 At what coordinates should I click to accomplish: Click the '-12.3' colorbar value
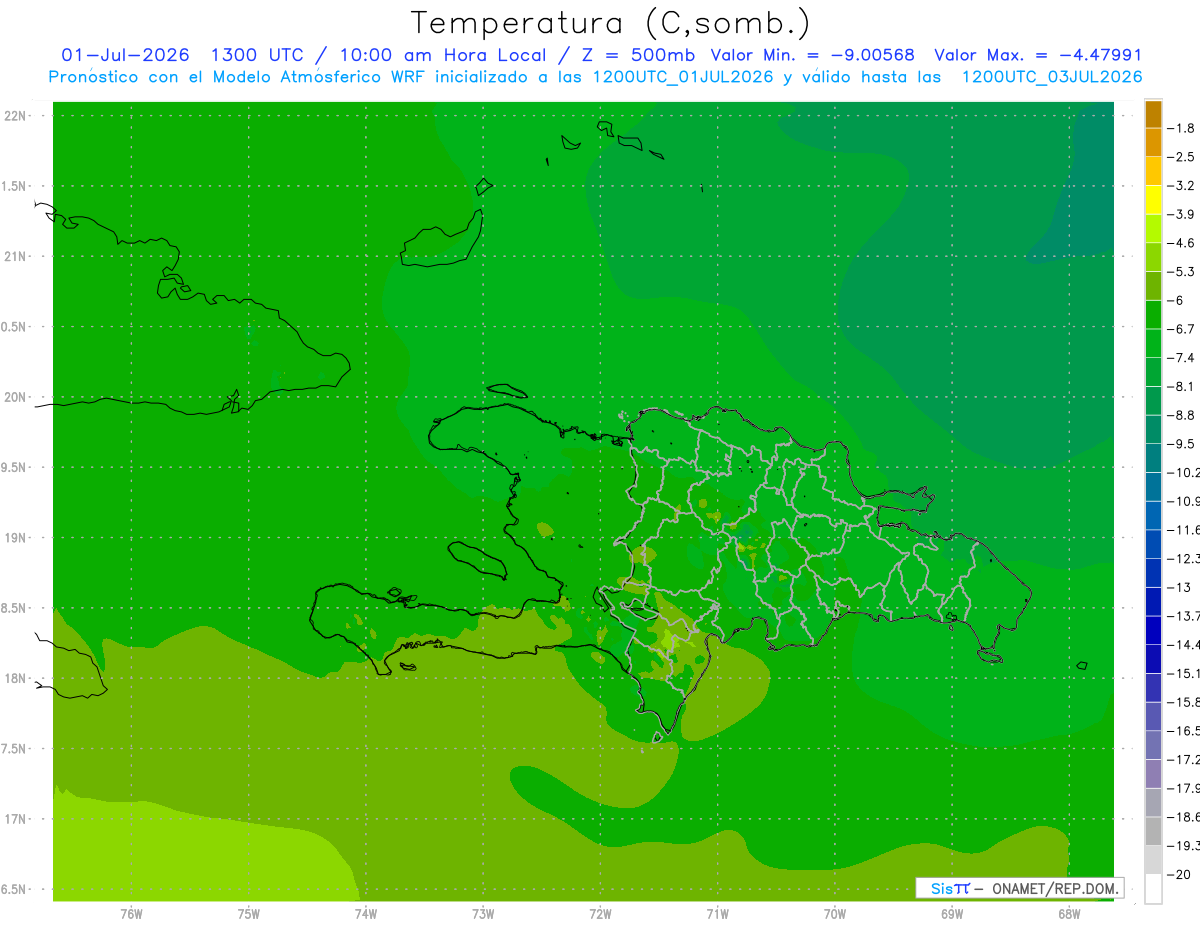[x=1184, y=558]
